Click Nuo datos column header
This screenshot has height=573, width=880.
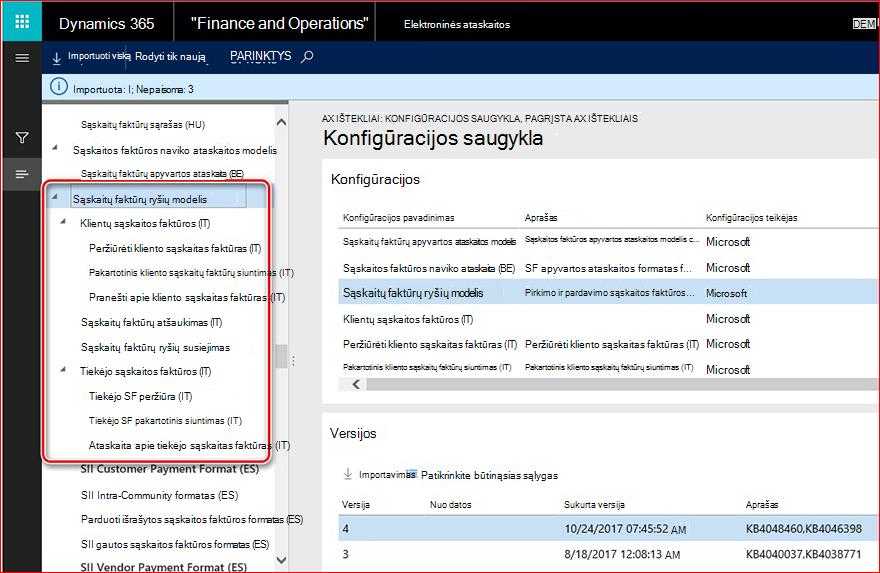coord(451,505)
